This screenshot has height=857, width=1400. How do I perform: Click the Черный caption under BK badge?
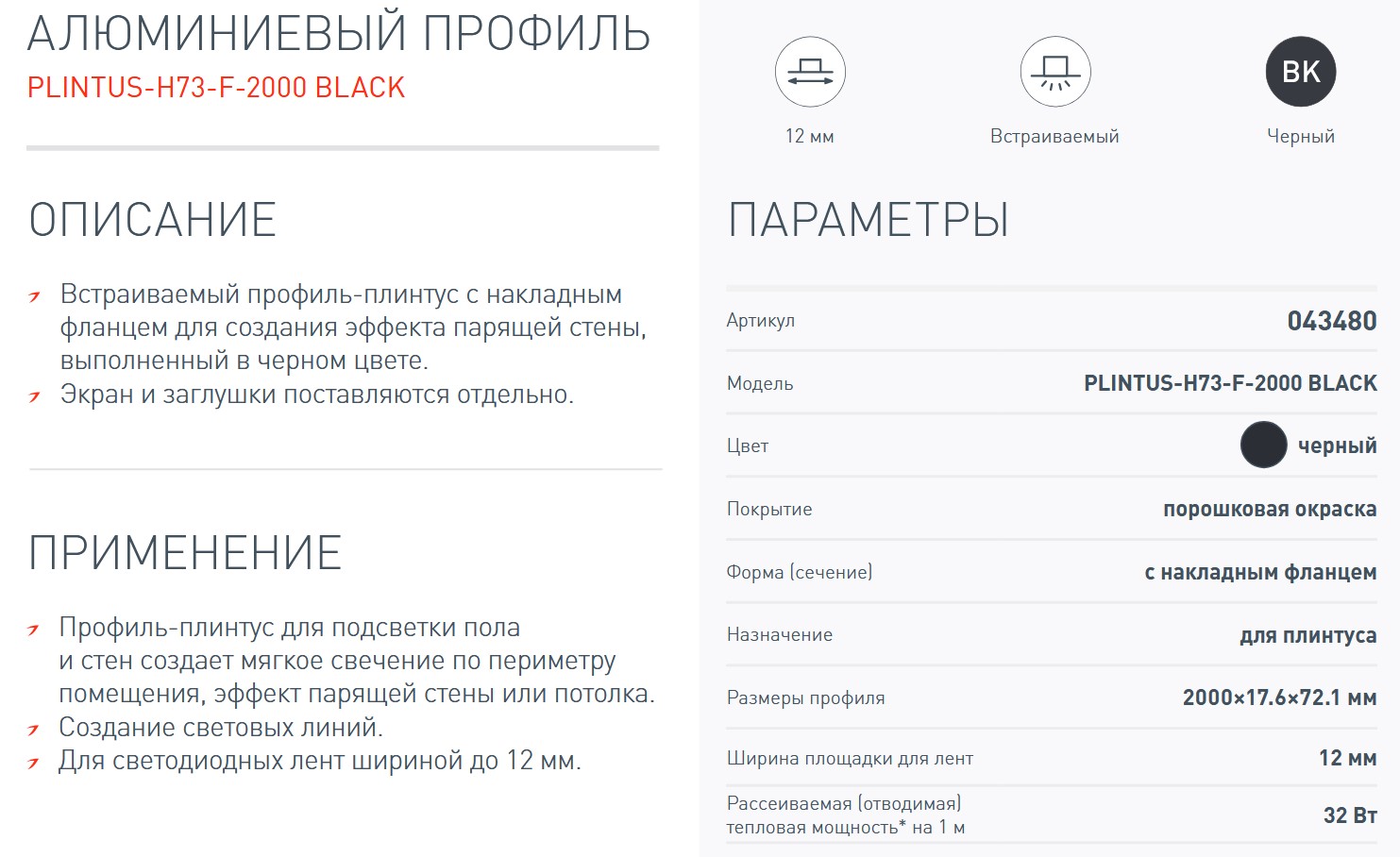1301,137
